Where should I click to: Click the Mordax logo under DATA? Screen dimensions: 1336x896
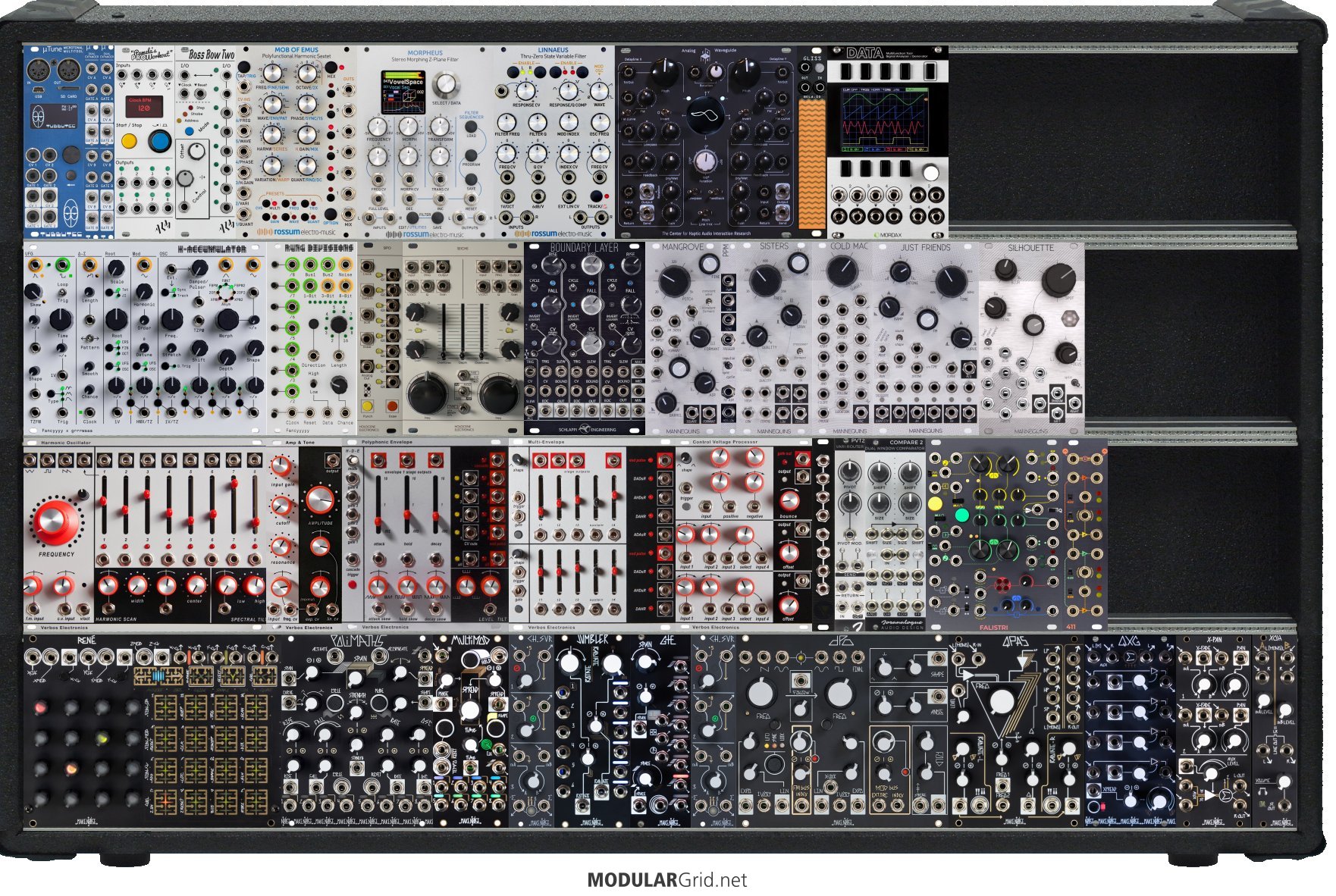click(887, 233)
